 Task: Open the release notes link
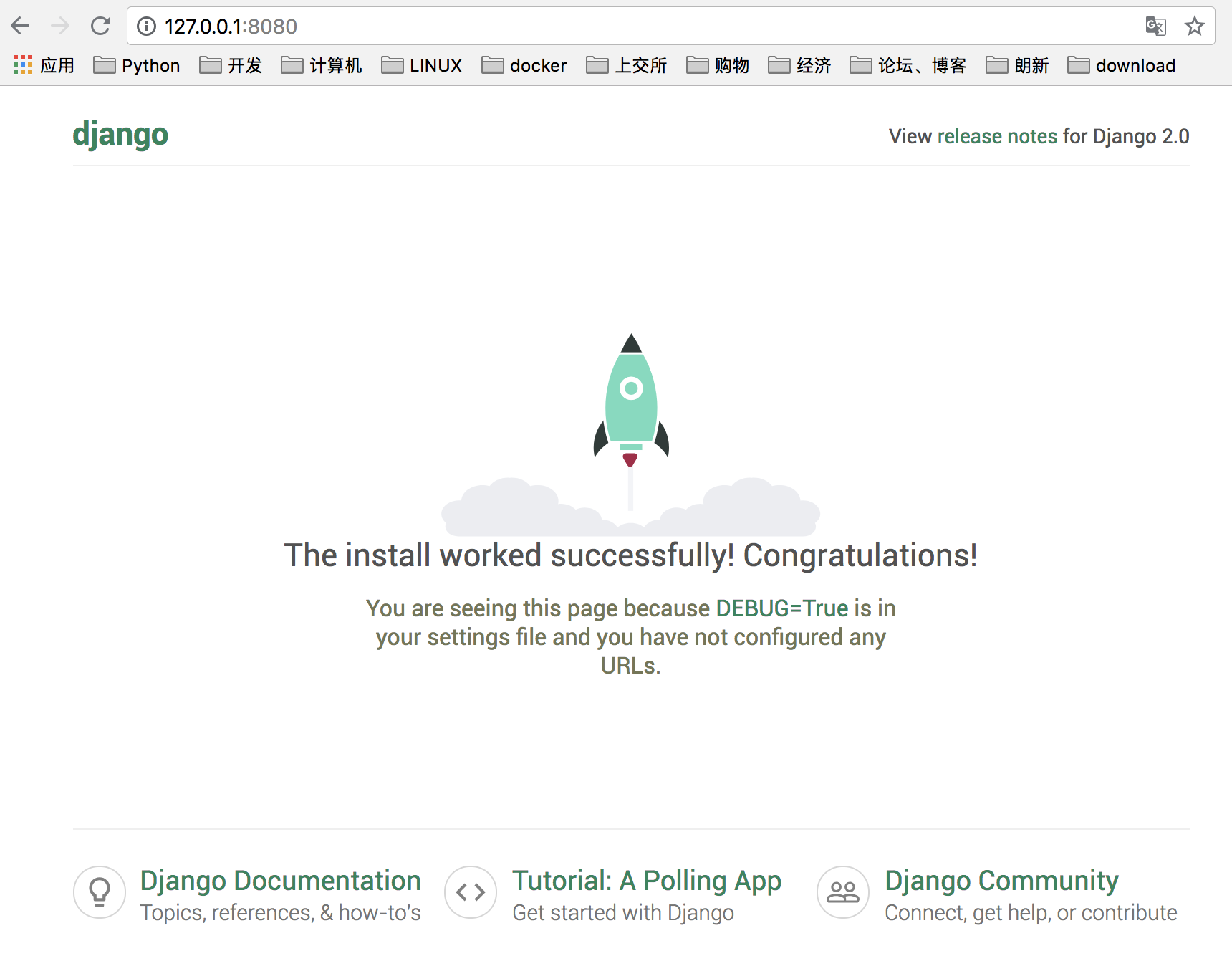(x=997, y=136)
